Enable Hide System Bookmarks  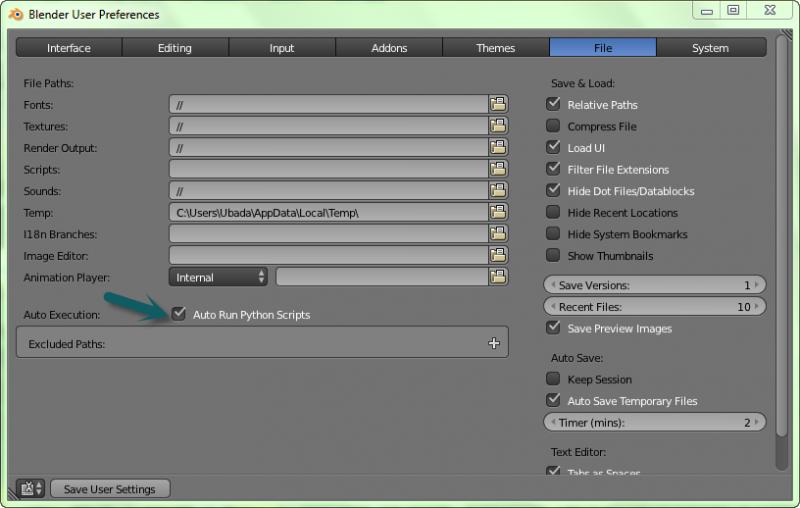[553, 234]
